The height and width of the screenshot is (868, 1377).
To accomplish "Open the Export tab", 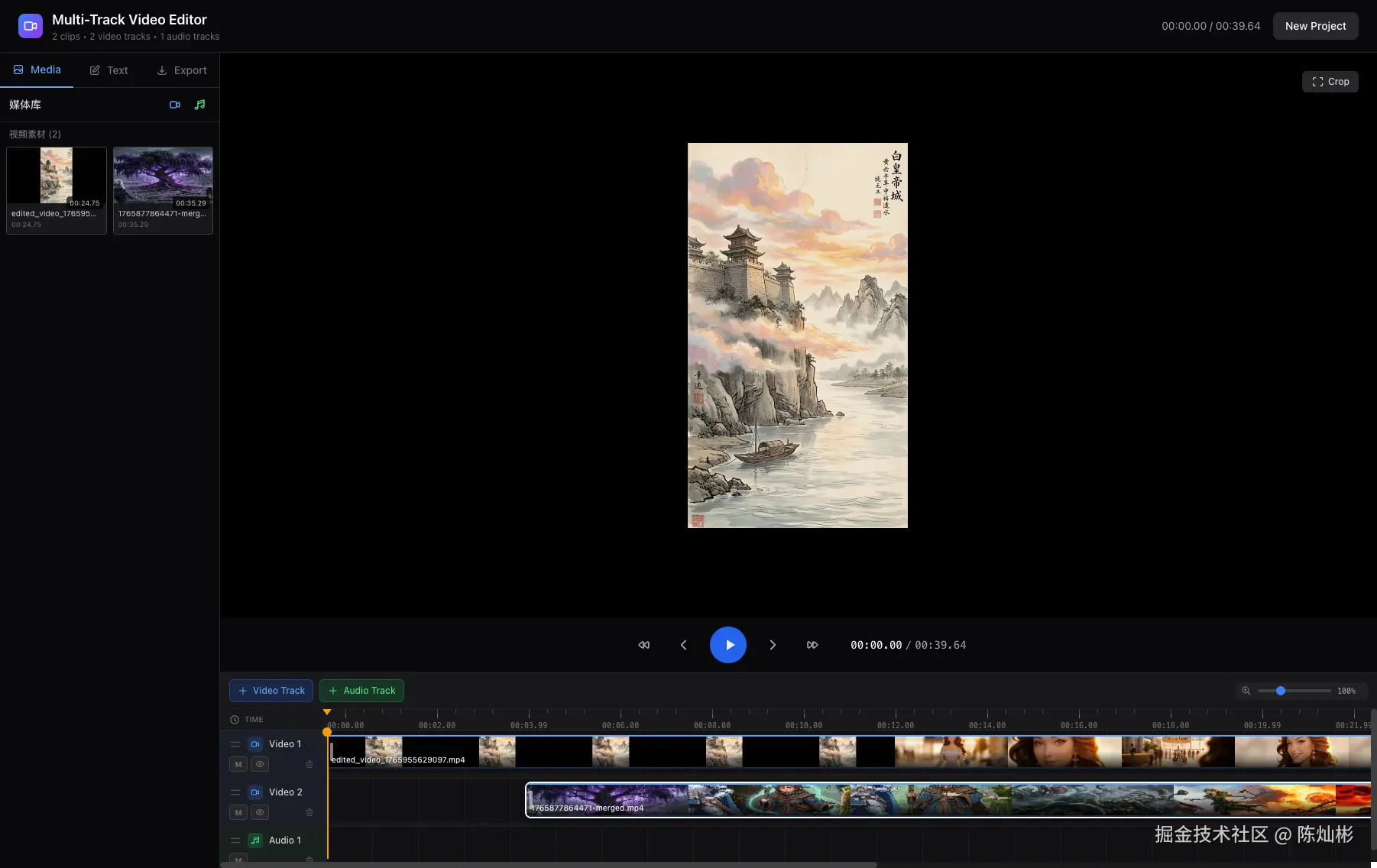I will point(182,70).
